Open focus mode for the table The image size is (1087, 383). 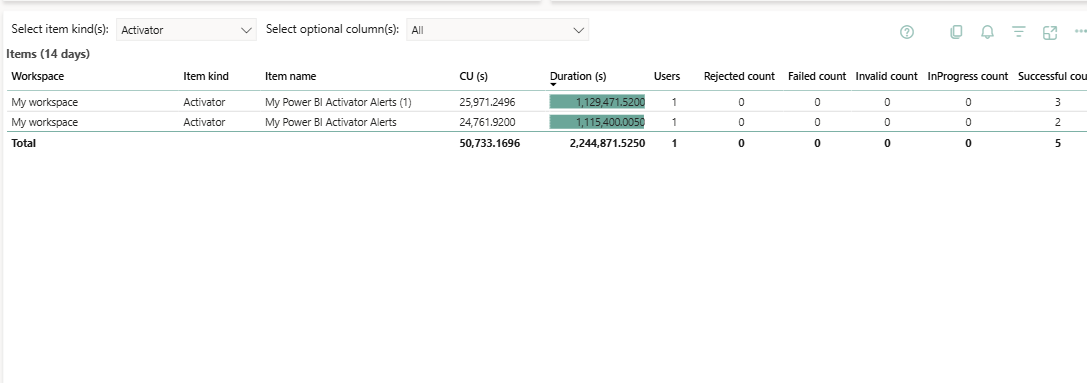[x=1050, y=32]
